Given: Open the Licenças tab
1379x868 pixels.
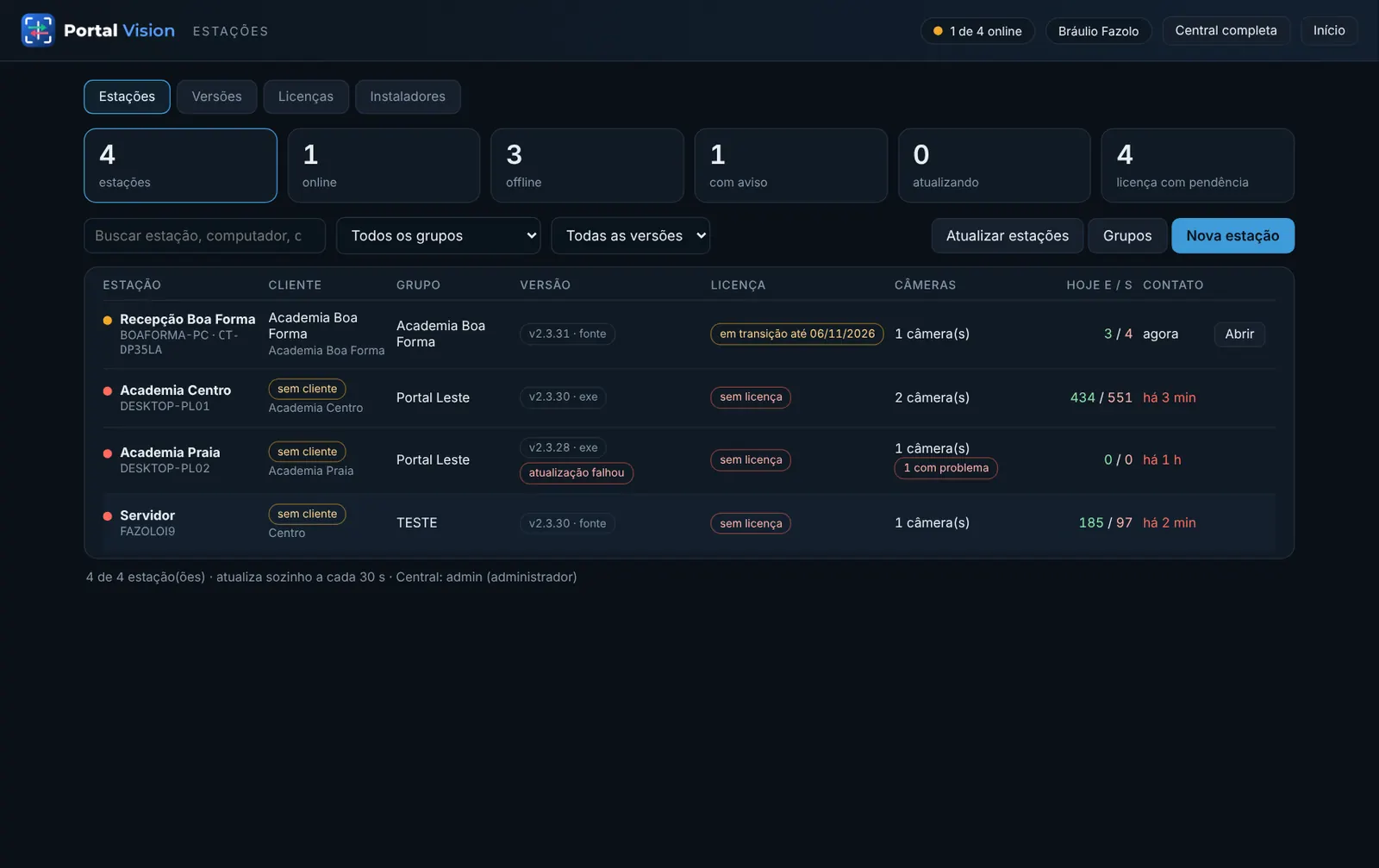Looking at the screenshot, I should [306, 97].
